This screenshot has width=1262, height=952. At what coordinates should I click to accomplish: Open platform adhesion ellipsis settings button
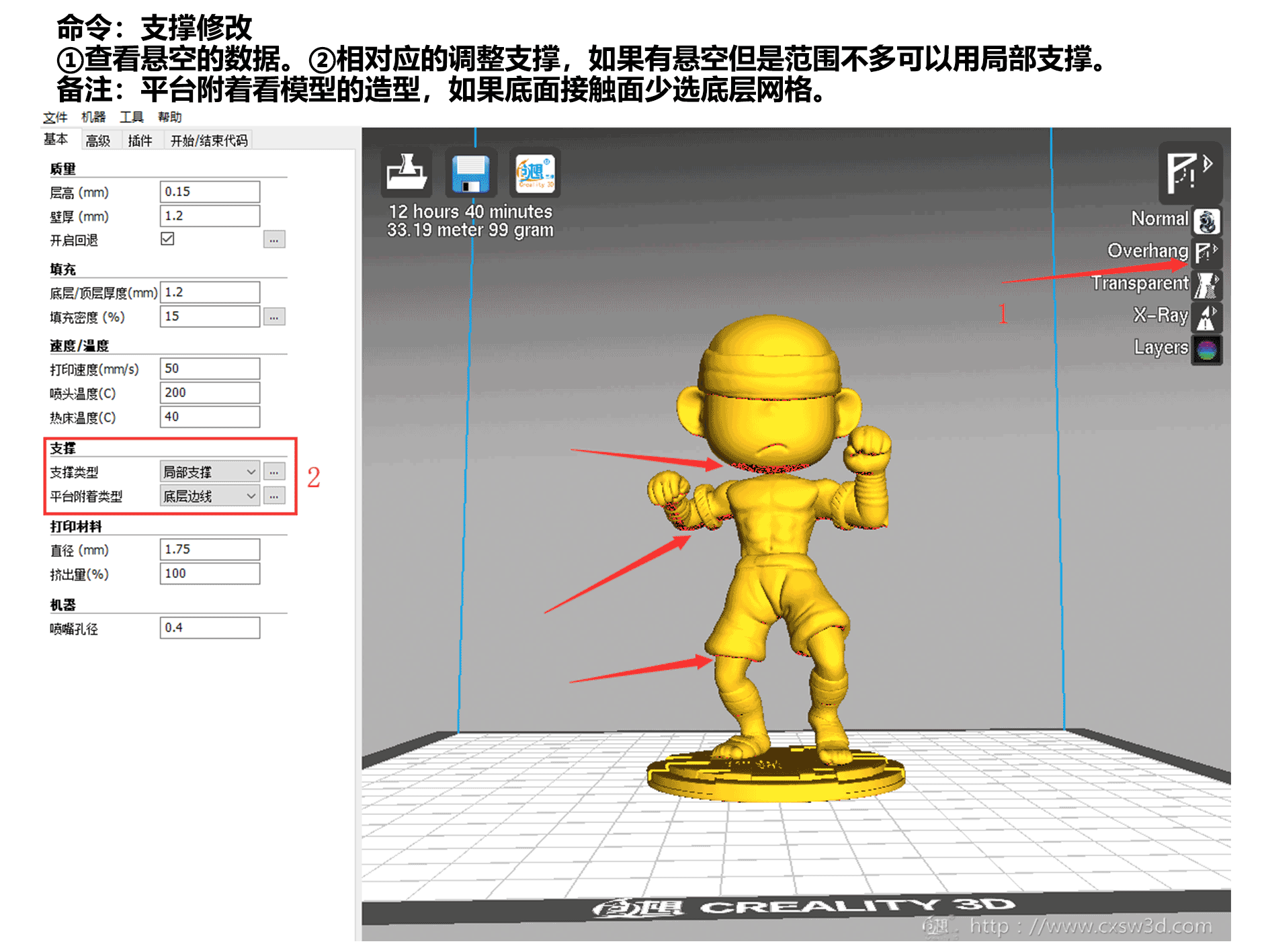pyautogui.click(x=274, y=496)
